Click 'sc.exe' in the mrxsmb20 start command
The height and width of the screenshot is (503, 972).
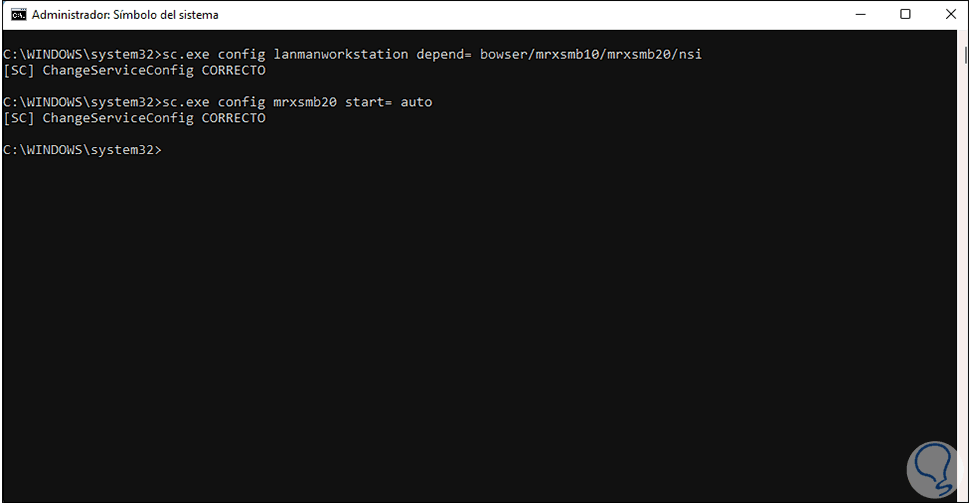(x=186, y=102)
